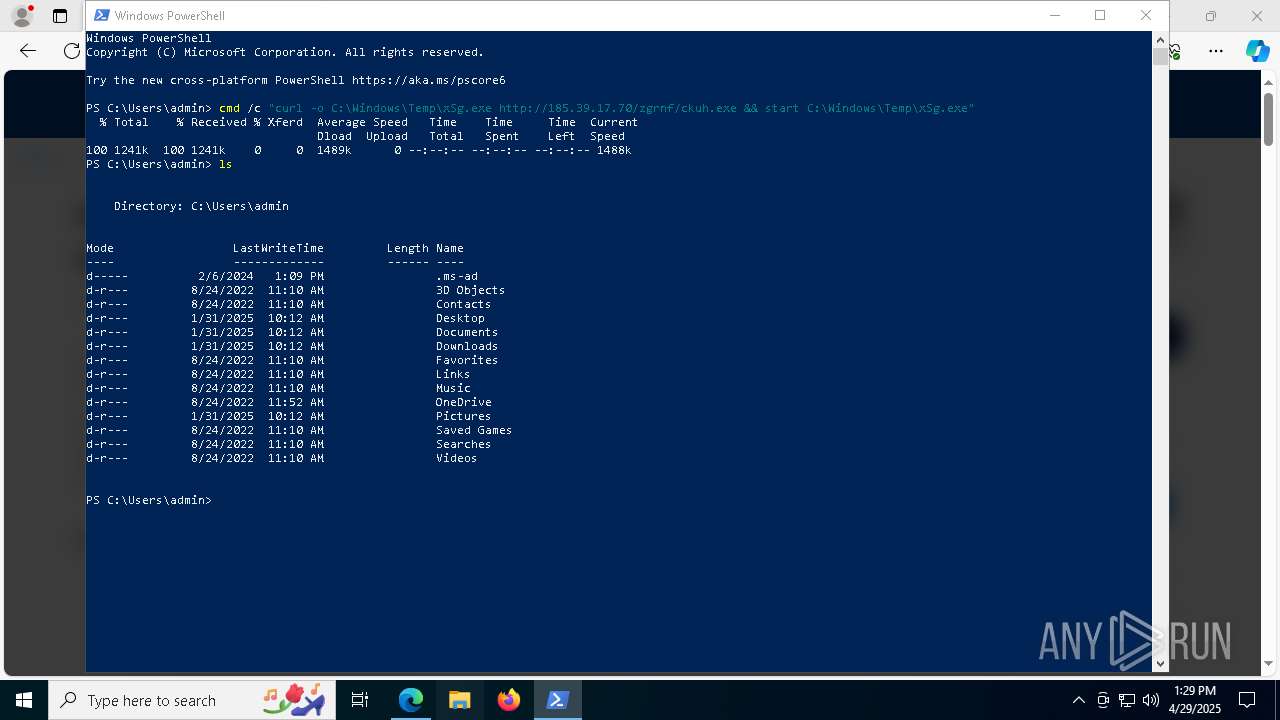The height and width of the screenshot is (720, 1280).
Task: Click the https://aka.ms/pscore6 text
Action: pos(428,80)
